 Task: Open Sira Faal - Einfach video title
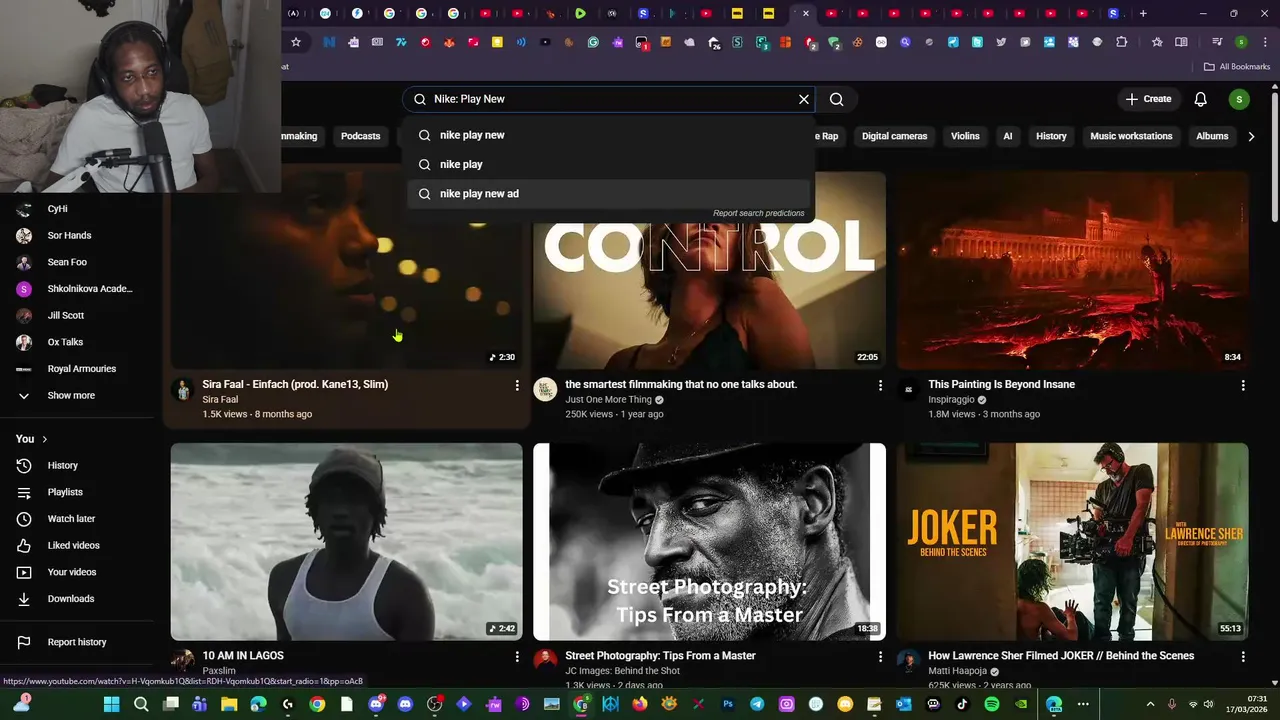[295, 384]
